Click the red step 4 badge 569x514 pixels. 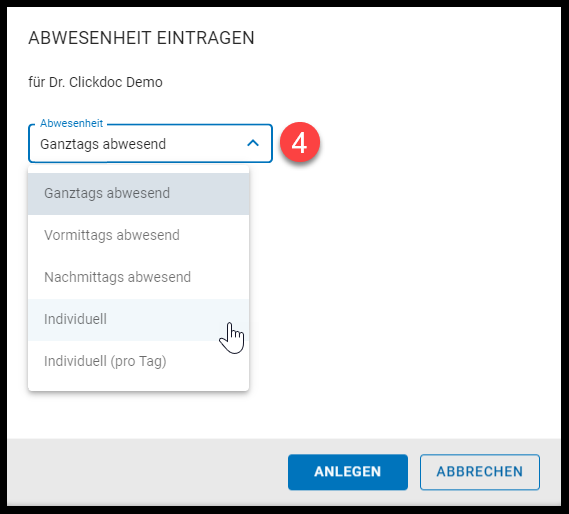300,143
